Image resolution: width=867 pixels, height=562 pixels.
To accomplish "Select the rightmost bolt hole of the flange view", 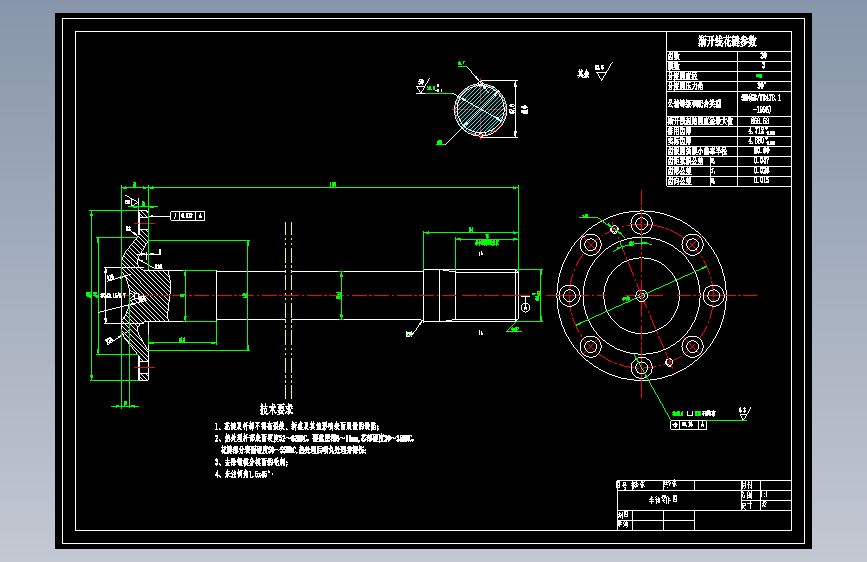I will click(x=713, y=295).
